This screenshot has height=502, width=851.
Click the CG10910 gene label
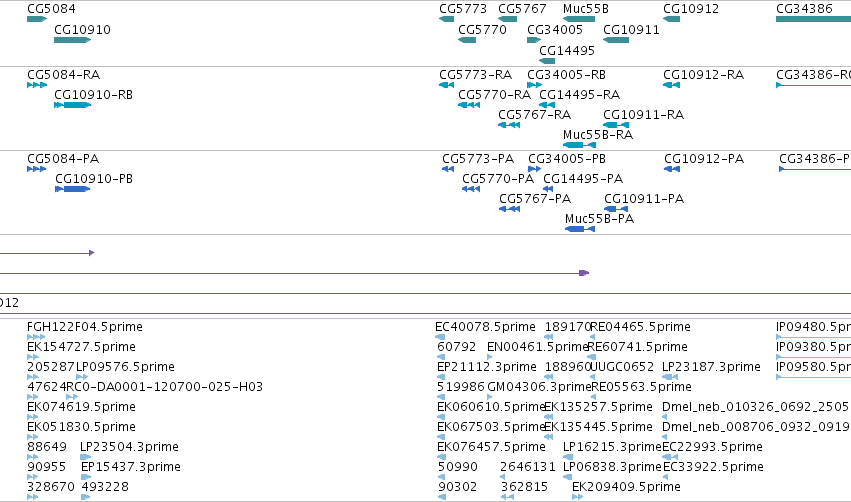point(82,29)
